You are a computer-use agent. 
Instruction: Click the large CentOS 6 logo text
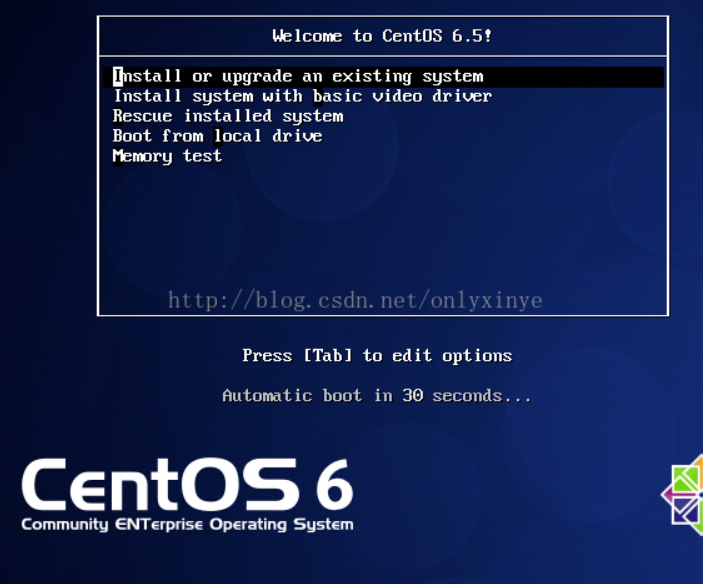pyautogui.click(x=187, y=485)
